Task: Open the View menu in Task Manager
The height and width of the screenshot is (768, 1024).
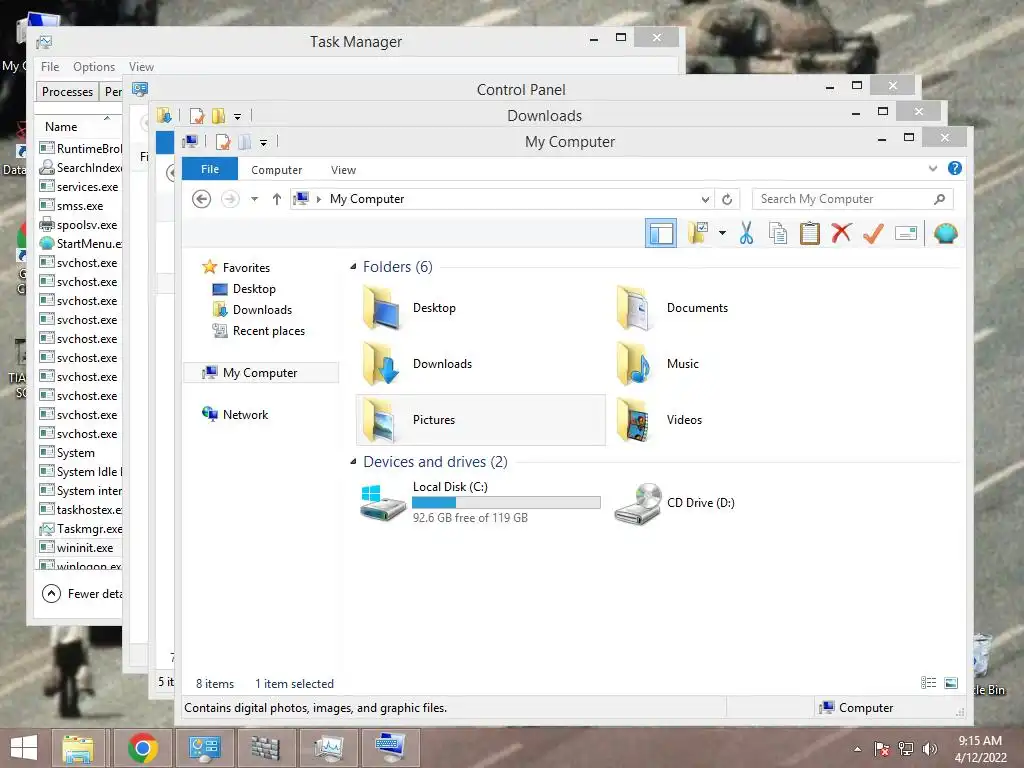Action: (141, 67)
